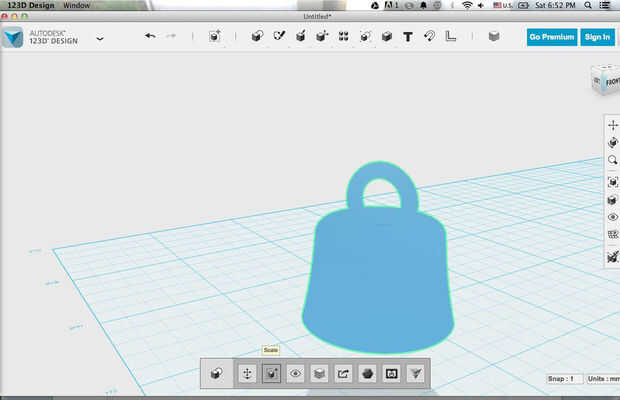Open the 123D Design menu bar item
This screenshot has height=400, width=620.
tap(31, 5)
